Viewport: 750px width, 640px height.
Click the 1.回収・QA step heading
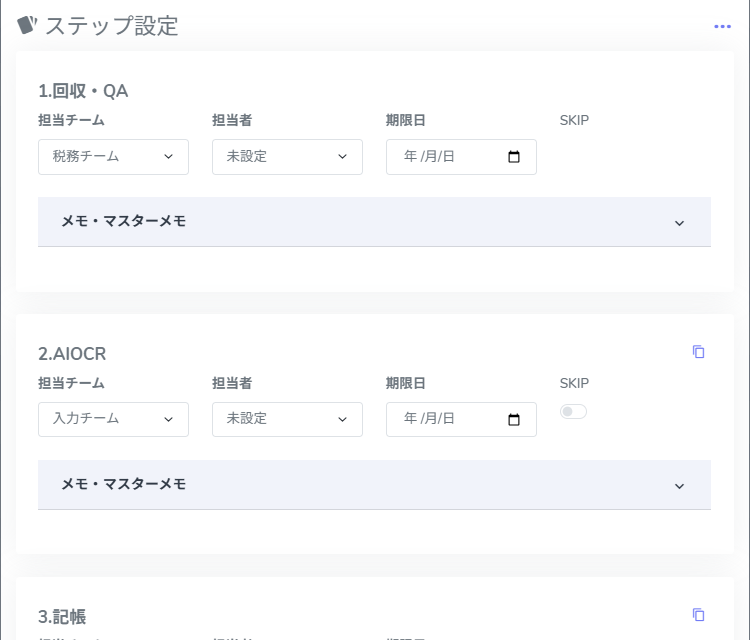point(83,91)
